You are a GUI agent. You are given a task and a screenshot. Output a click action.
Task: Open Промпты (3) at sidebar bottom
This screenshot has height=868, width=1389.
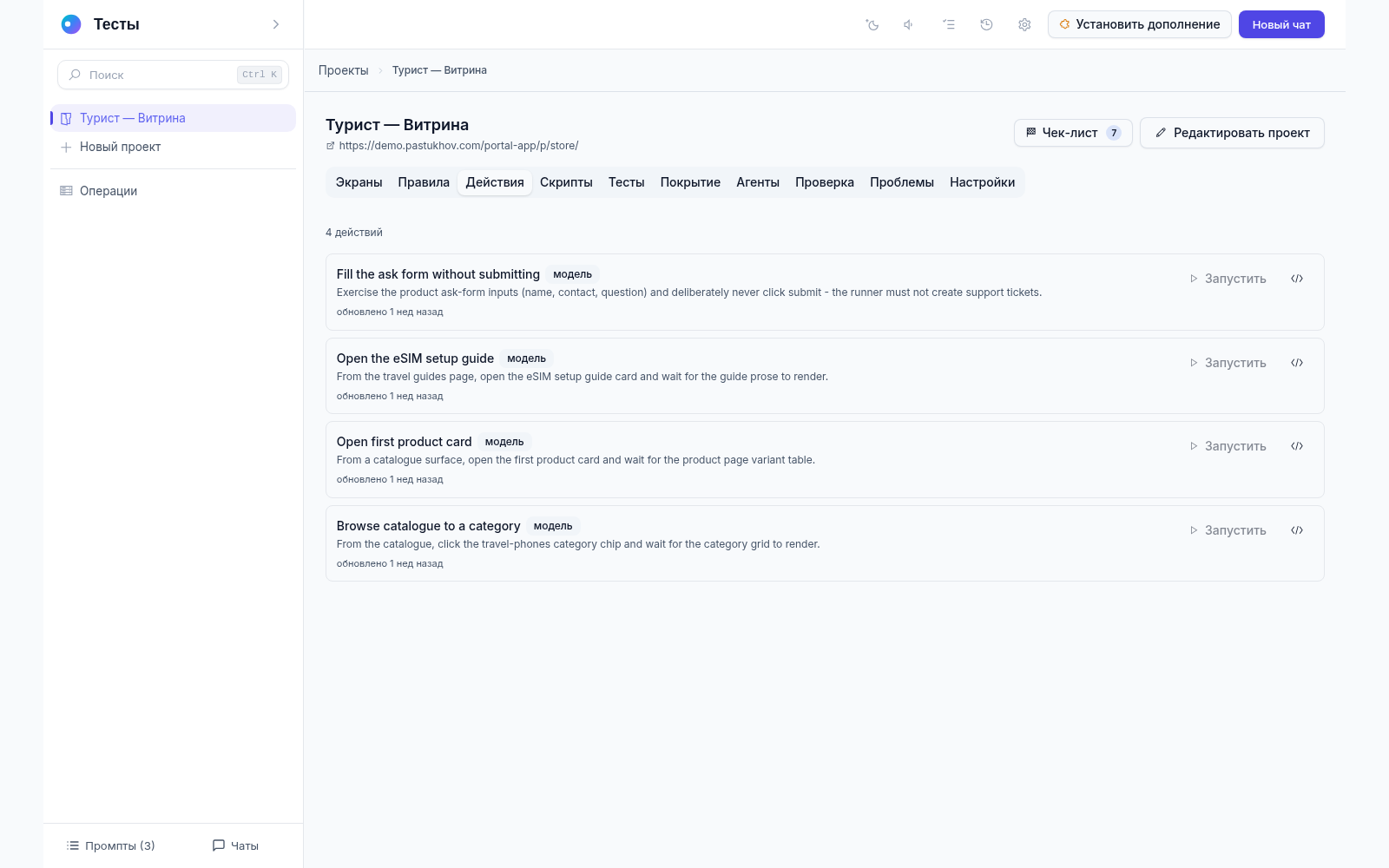(110, 845)
